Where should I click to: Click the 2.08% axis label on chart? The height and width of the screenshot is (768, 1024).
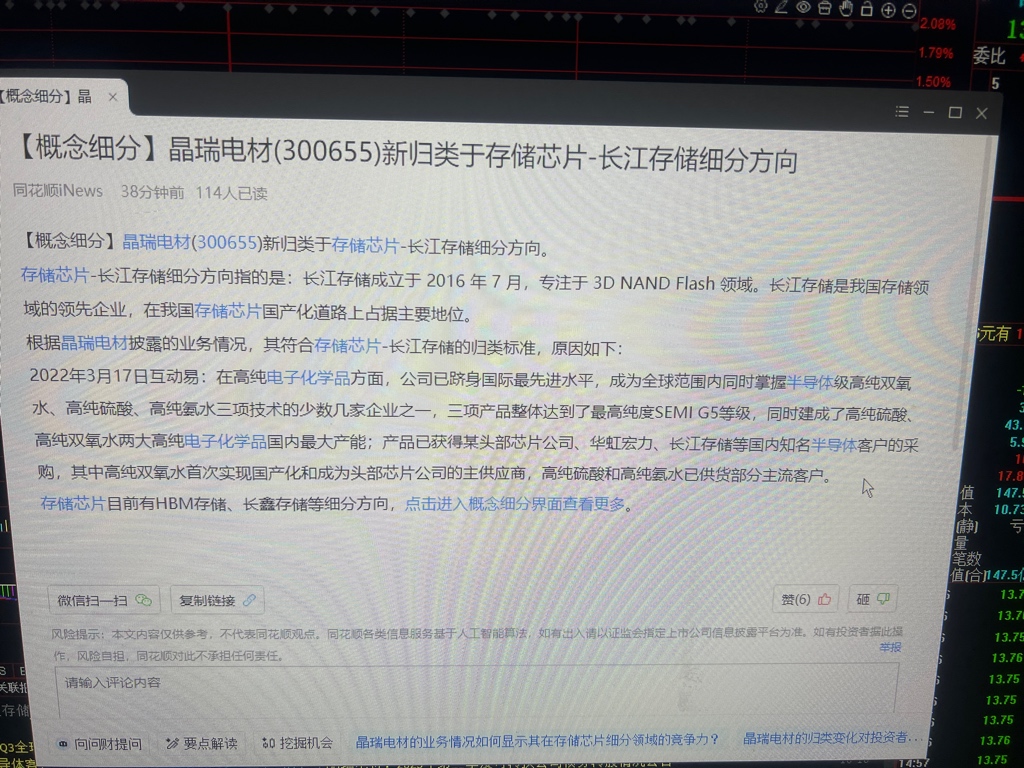click(938, 24)
